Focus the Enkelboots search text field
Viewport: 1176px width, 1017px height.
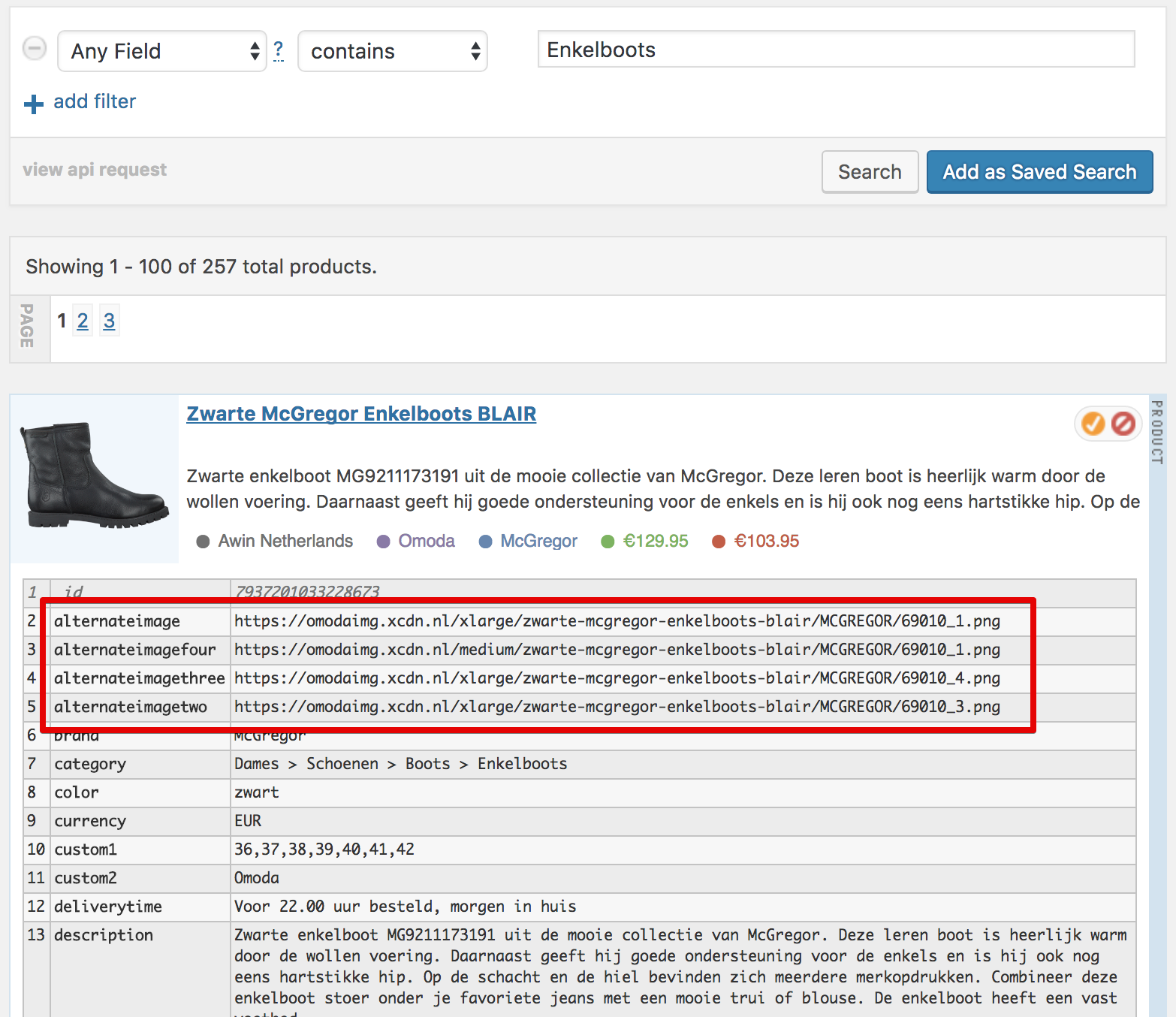pyautogui.click(x=836, y=50)
